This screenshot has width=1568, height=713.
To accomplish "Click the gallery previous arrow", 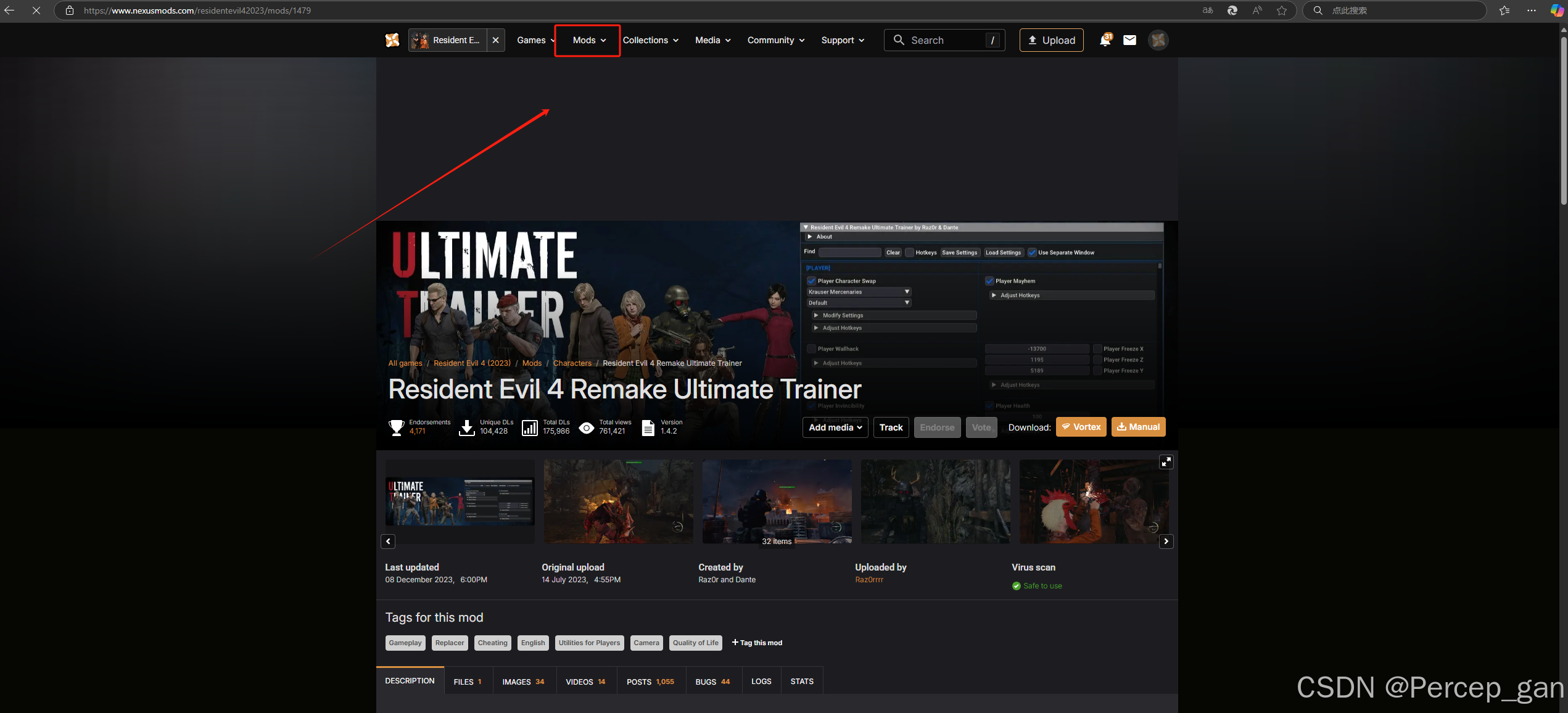I will [388, 541].
